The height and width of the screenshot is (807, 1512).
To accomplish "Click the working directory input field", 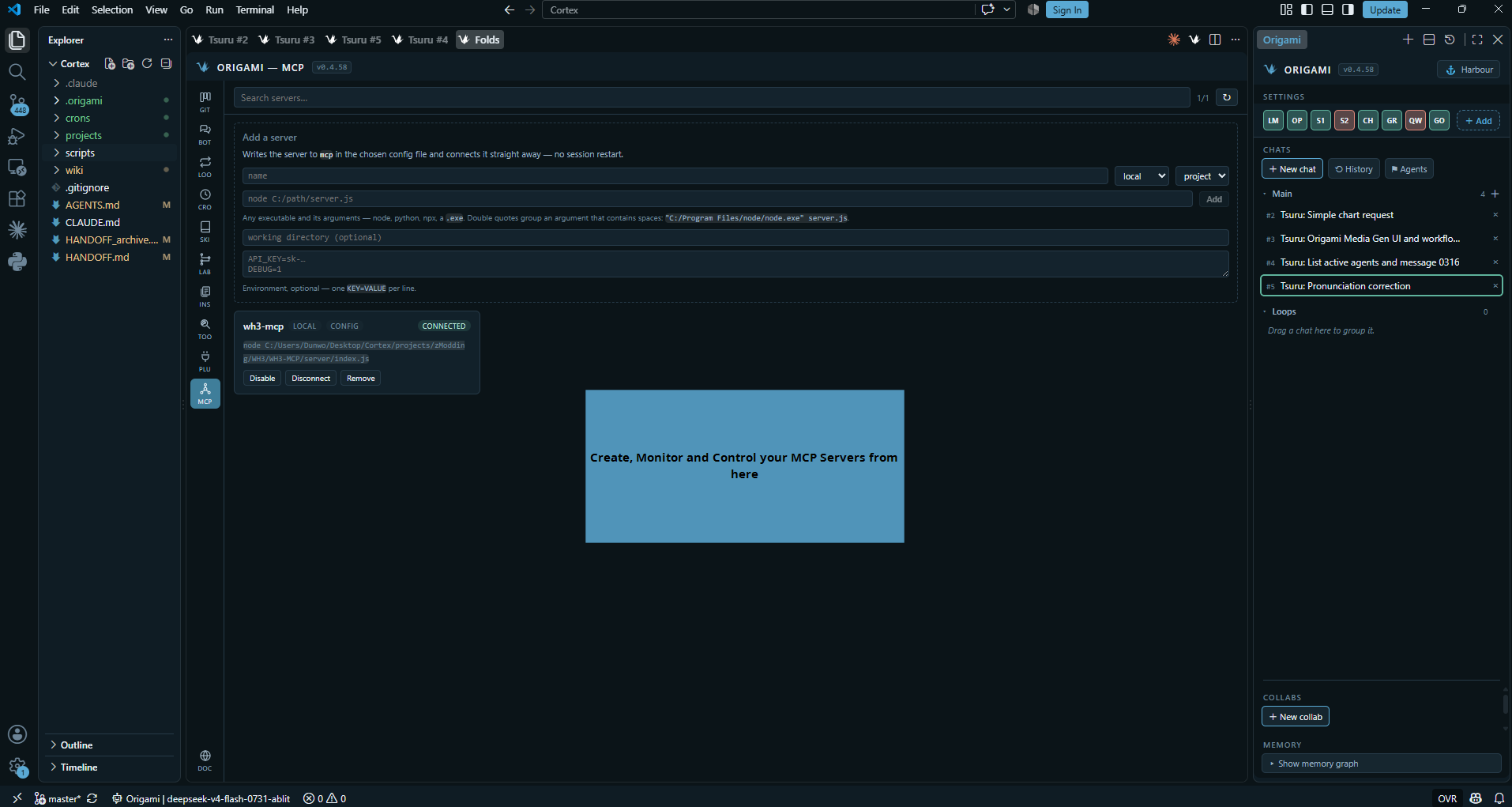I will [x=735, y=237].
